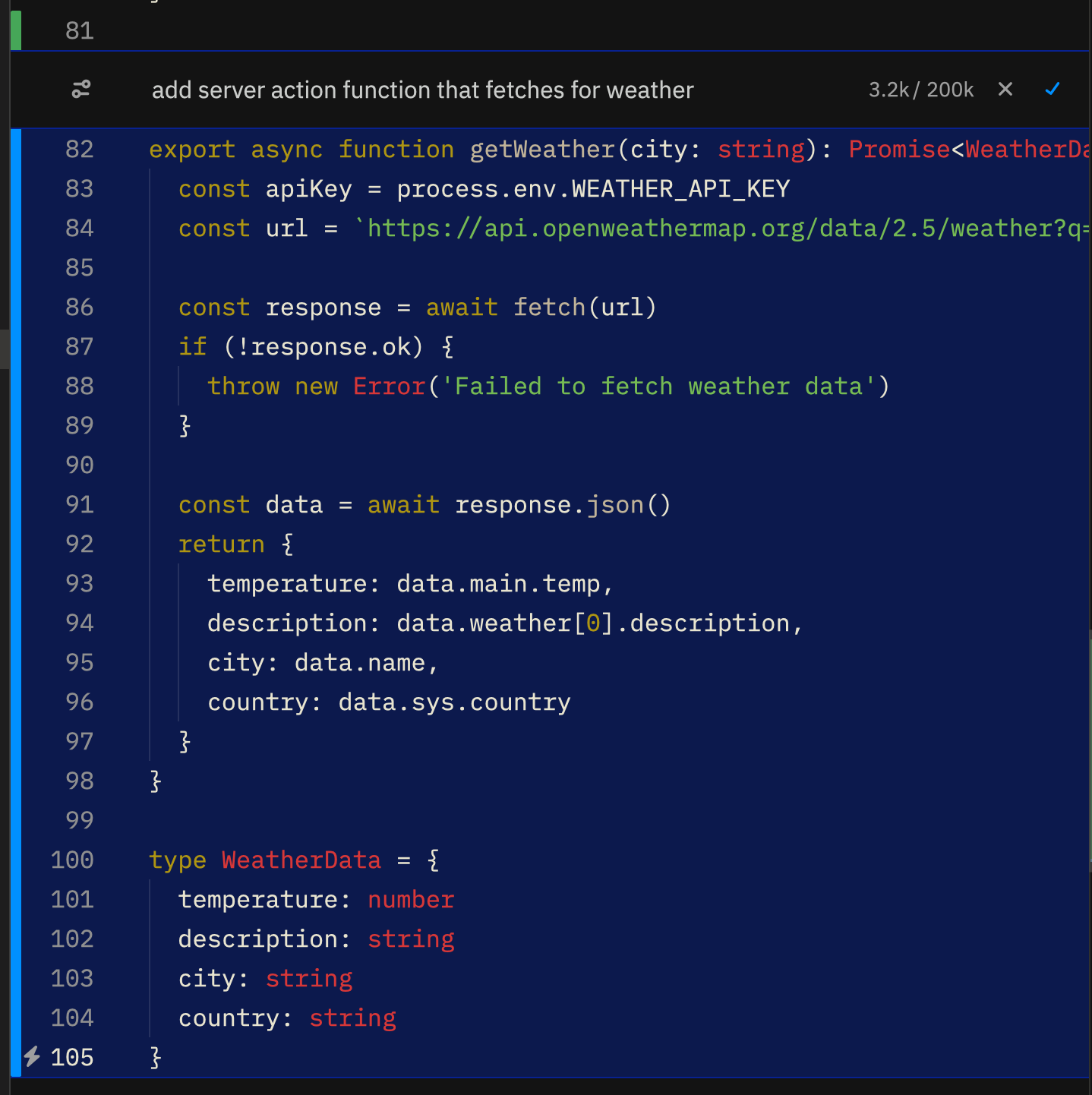
Task: Click the apiKey variable on line 83
Action: (309, 189)
